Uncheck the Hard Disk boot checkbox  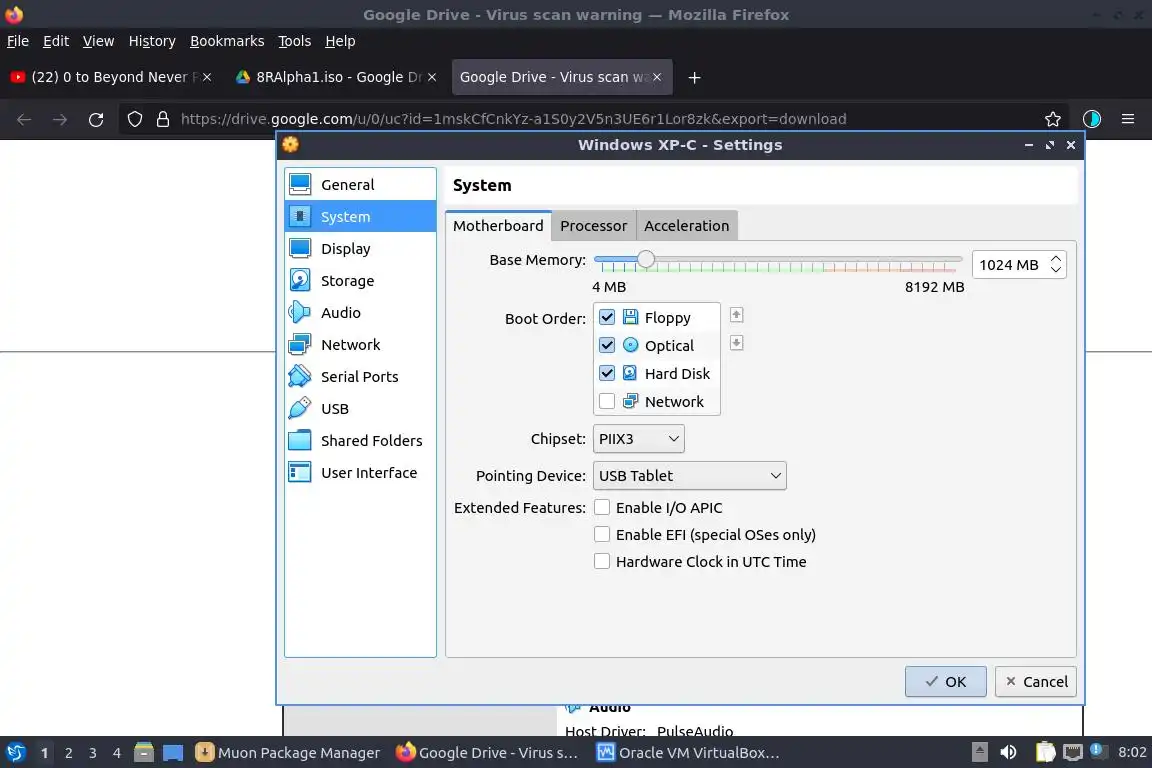(x=607, y=373)
